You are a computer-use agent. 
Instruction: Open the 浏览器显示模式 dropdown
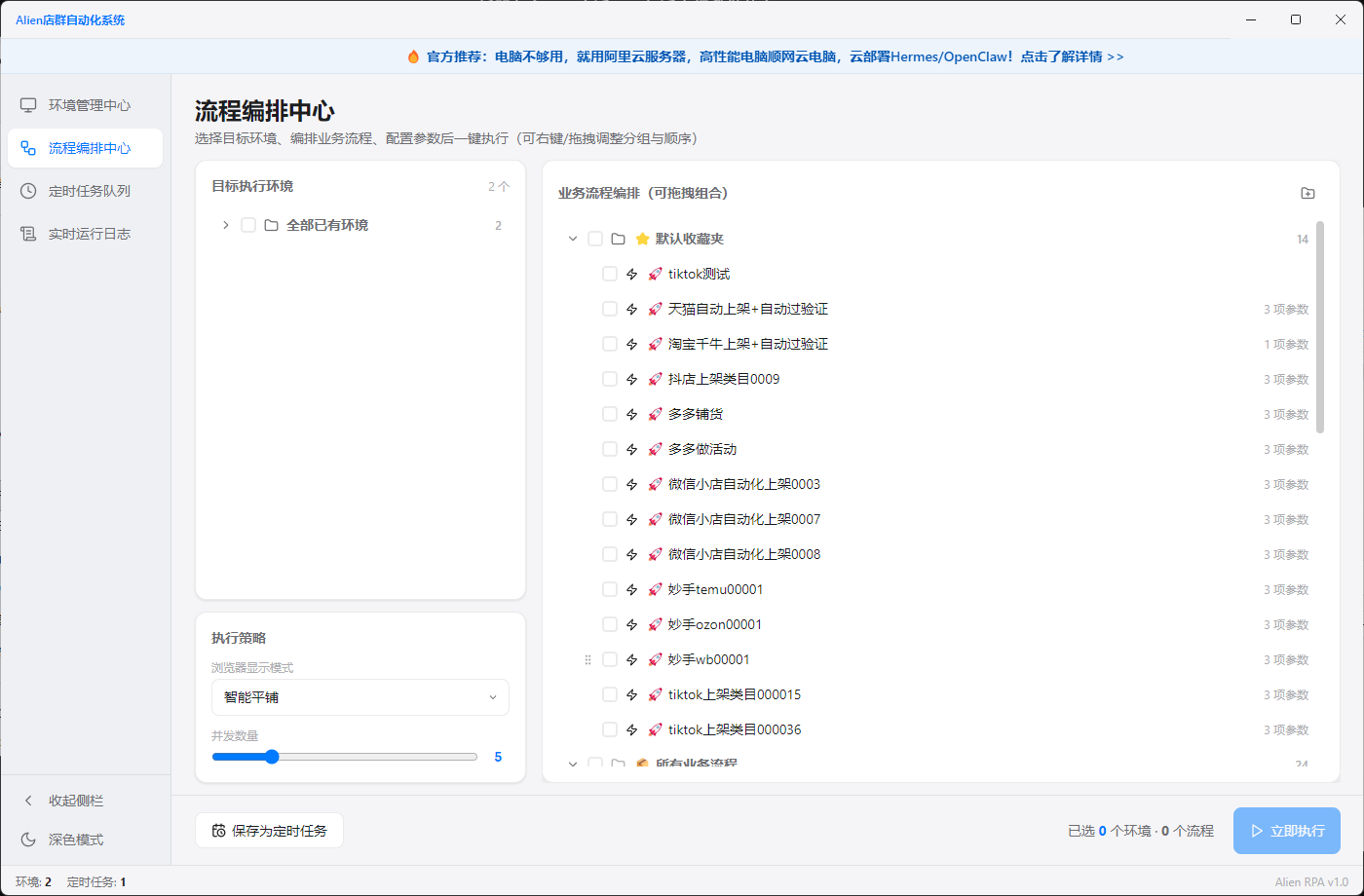pyautogui.click(x=360, y=697)
